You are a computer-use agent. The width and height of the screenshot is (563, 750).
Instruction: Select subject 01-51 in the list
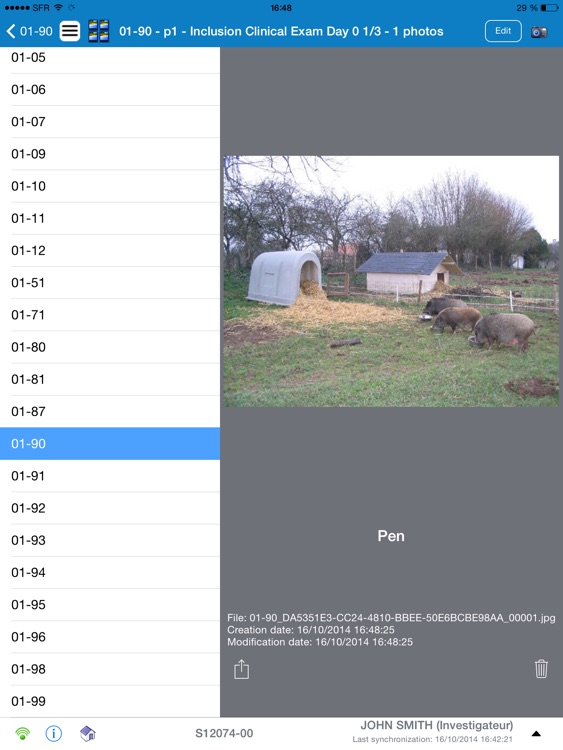coord(110,283)
